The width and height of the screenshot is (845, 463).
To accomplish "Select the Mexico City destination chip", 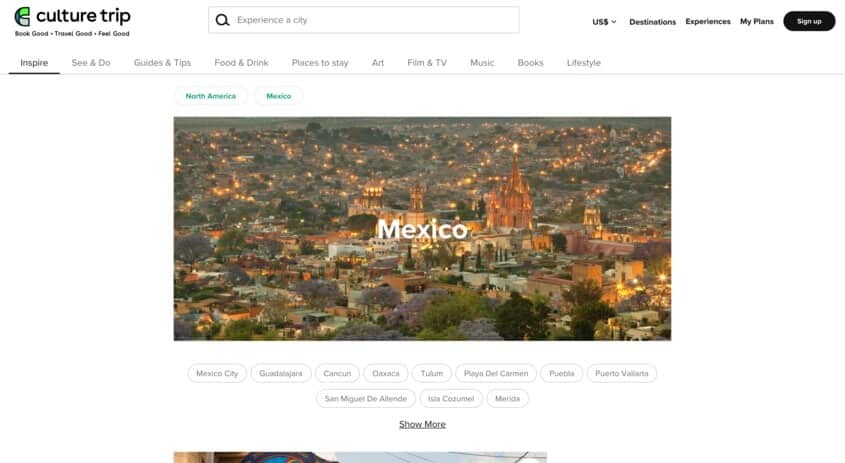I will 217,373.
